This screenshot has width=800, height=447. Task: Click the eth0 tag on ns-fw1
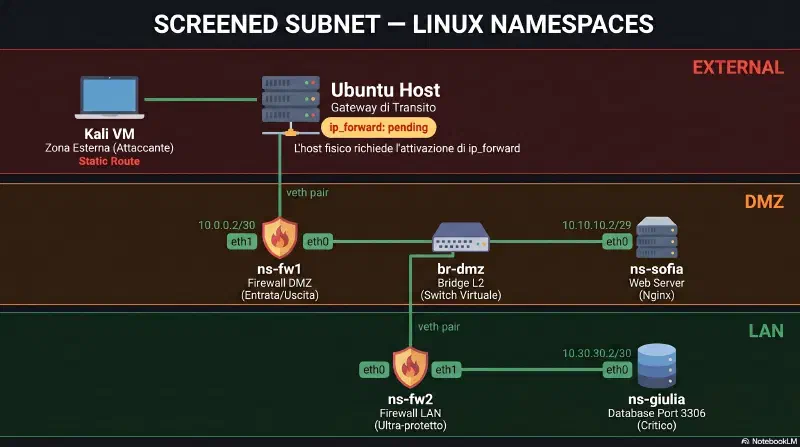(x=318, y=241)
